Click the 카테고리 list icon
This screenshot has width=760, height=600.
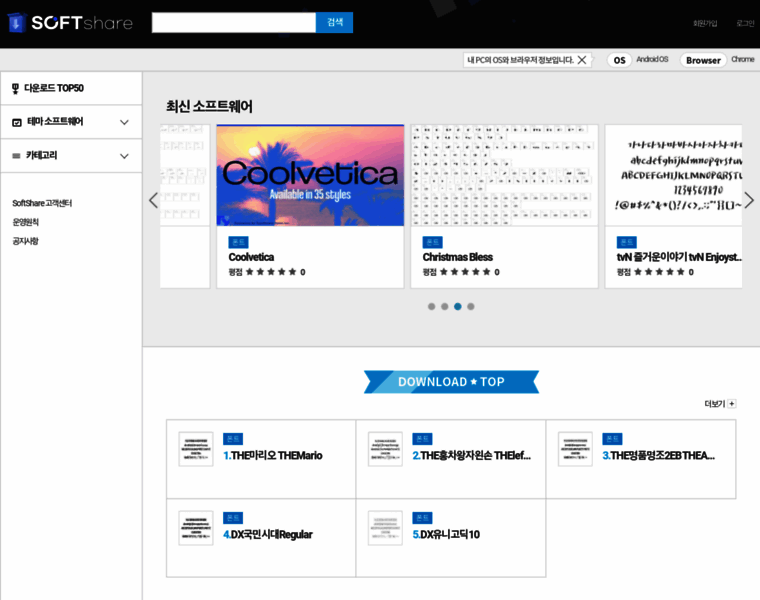click(16, 156)
